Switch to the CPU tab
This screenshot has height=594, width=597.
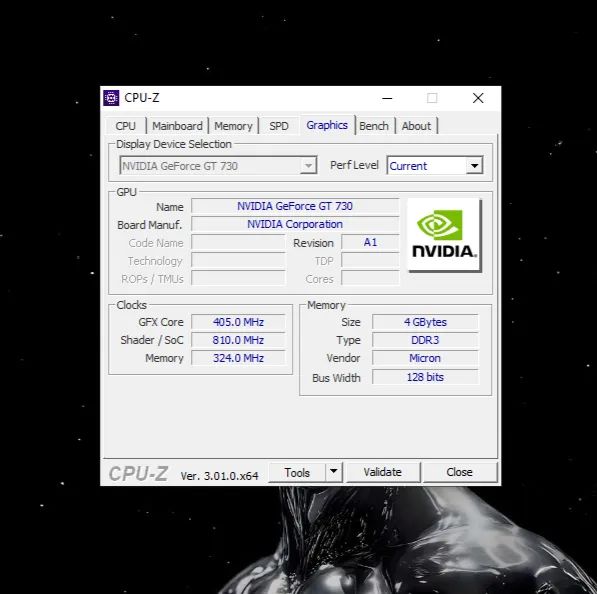[125, 126]
